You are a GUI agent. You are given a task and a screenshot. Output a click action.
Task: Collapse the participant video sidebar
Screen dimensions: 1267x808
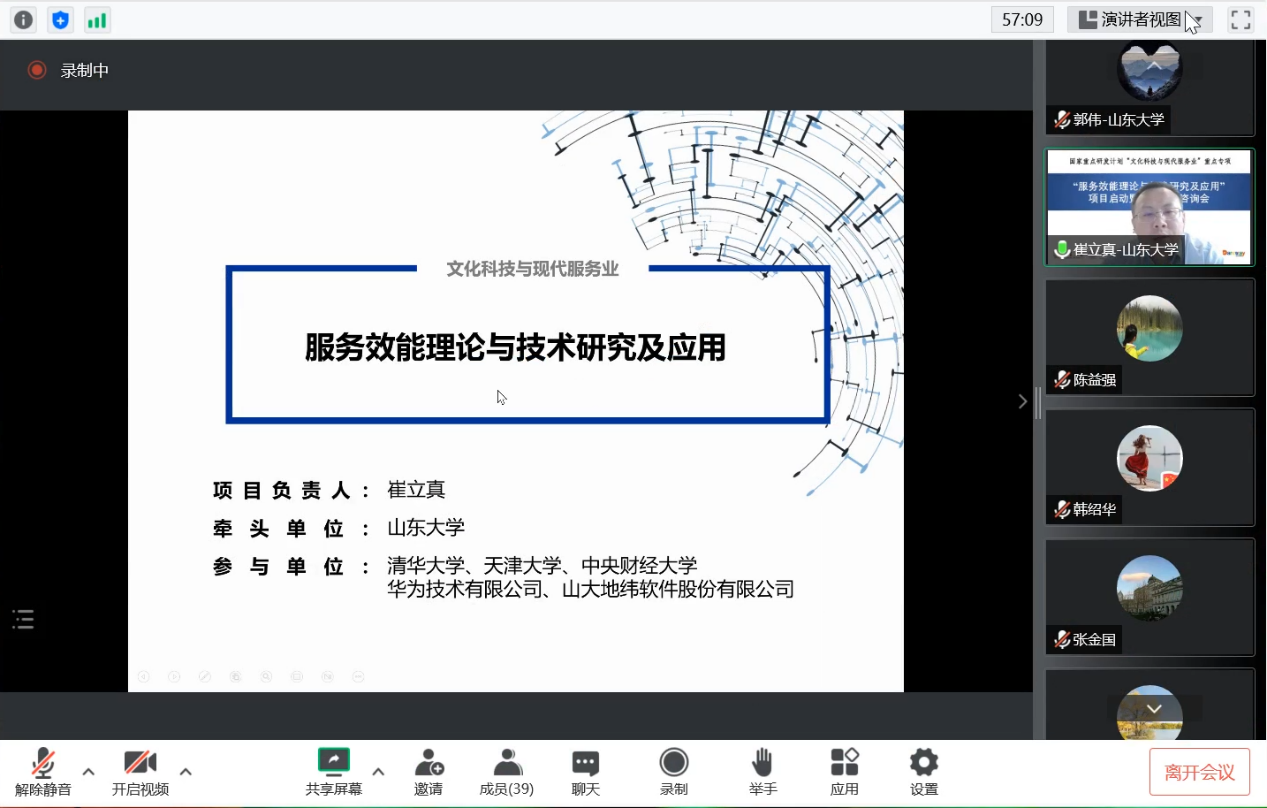click(x=1022, y=401)
